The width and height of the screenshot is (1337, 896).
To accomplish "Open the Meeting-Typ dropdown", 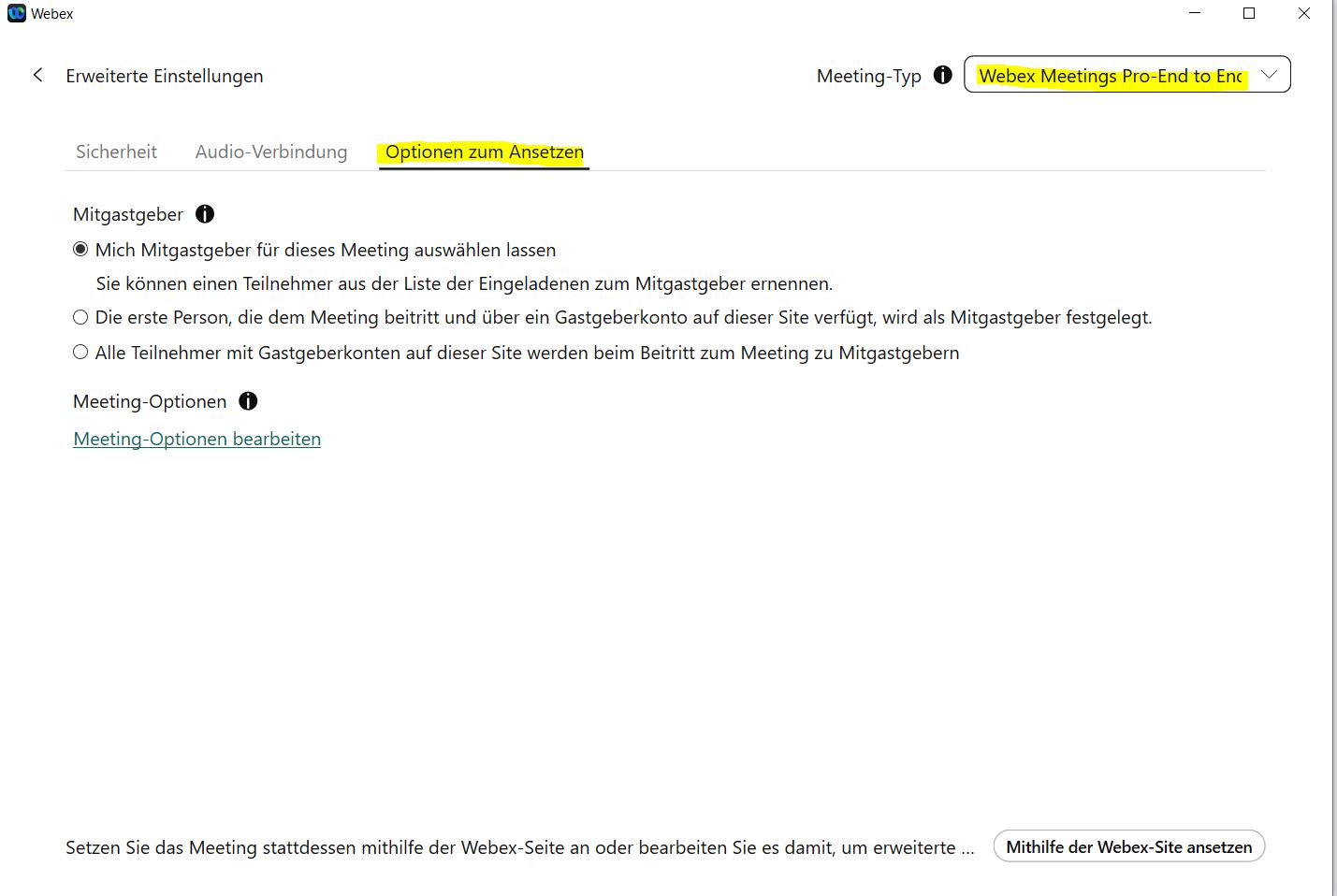I will (x=1127, y=75).
